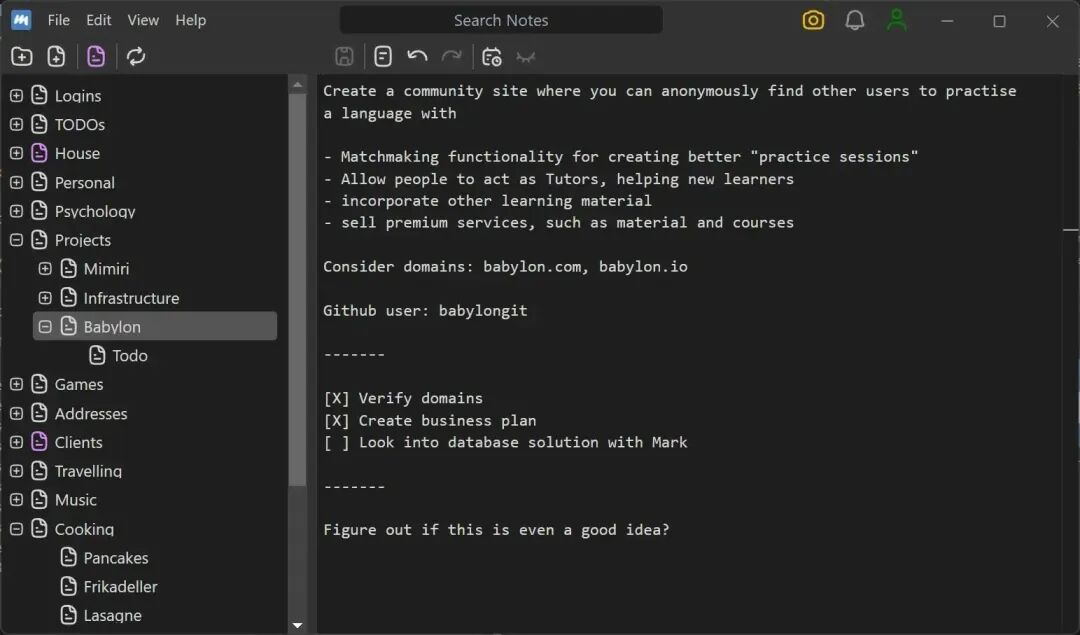Click the purple shared note icon

[96, 56]
